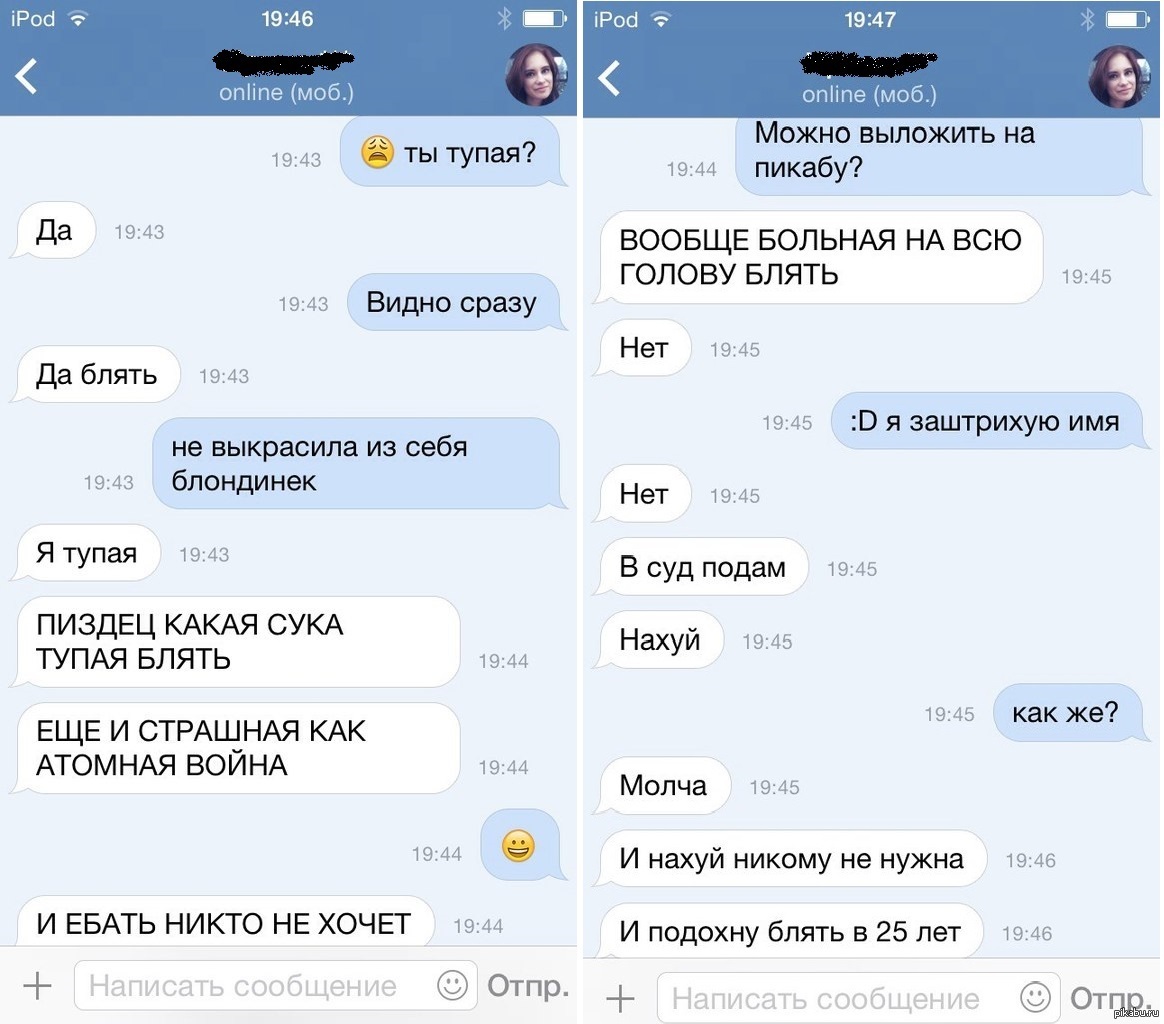Tap the grinning emoji message bubble

[x=521, y=846]
